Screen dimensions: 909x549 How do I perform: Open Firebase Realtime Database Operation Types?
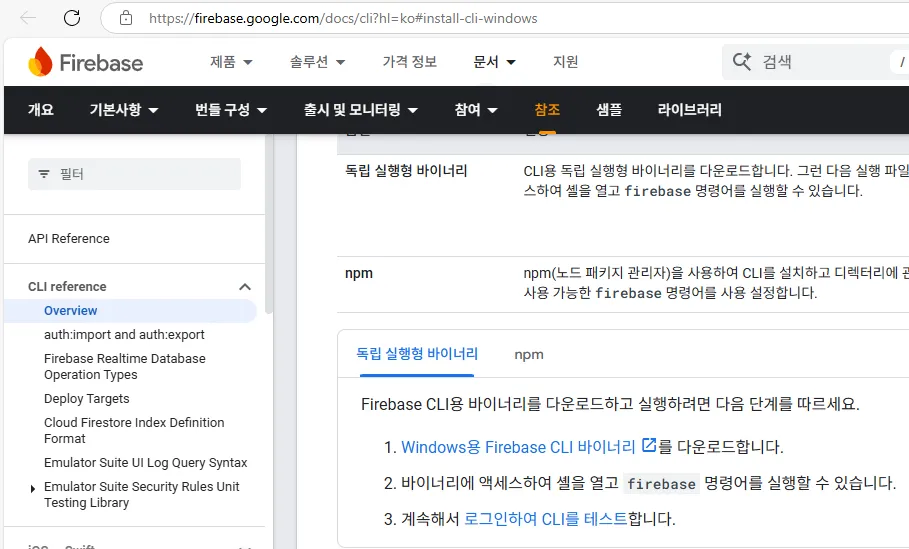click(125, 366)
